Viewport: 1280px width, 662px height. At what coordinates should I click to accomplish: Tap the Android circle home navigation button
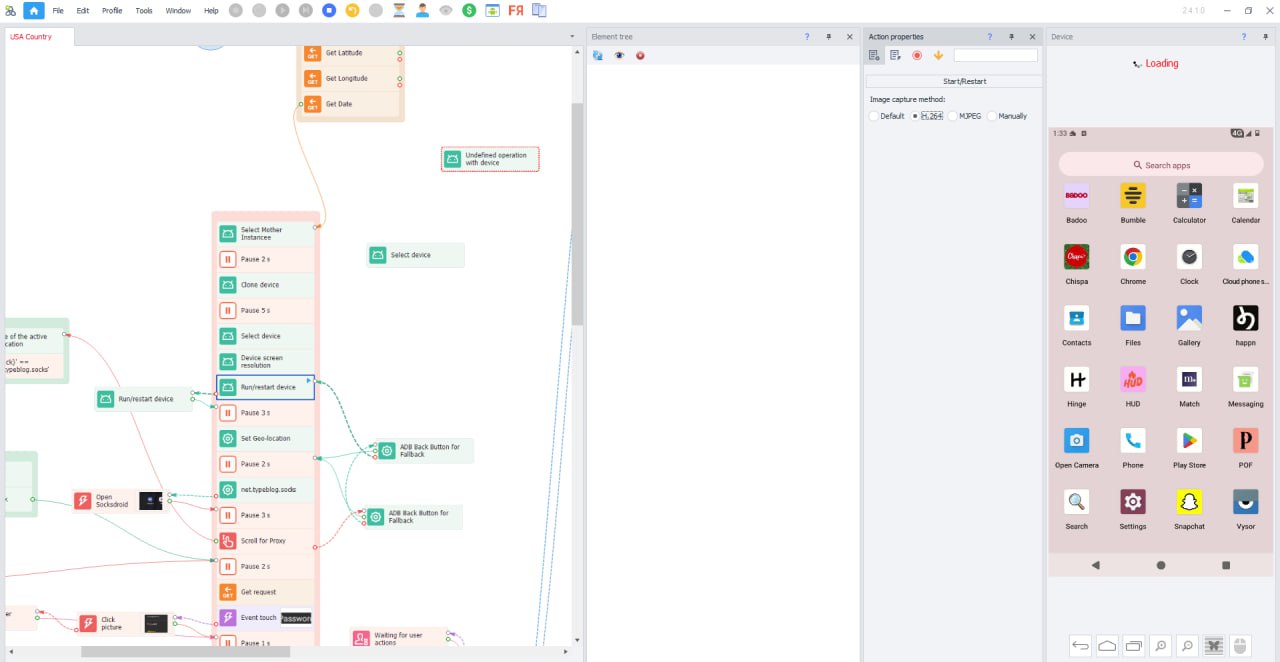click(1161, 565)
